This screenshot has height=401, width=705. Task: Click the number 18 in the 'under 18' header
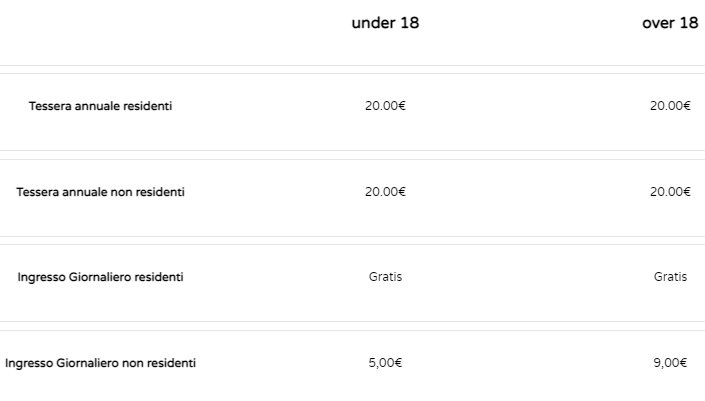tap(409, 23)
